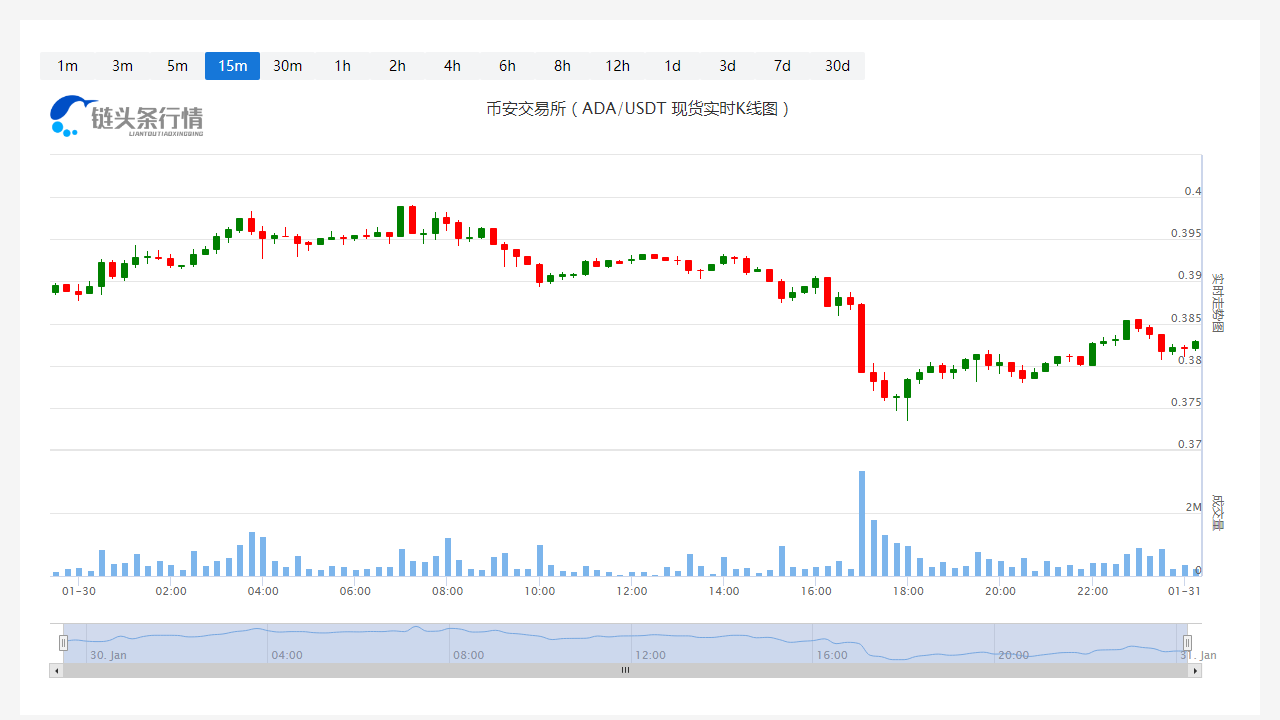Choose the 8h interval tab
This screenshot has height=720, width=1280.
[x=562, y=66]
